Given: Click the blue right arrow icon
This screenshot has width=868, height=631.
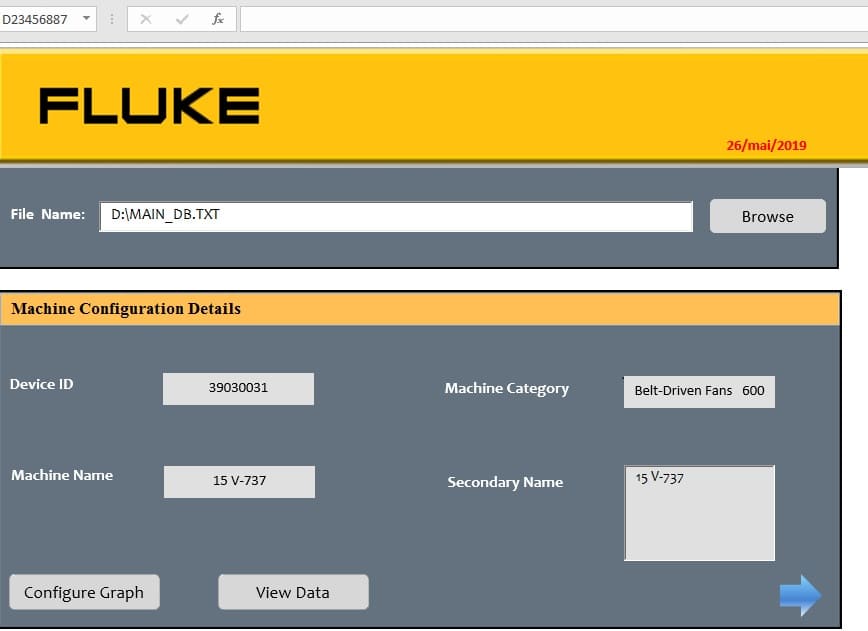Looking at the screenshot, I should 800,595.
